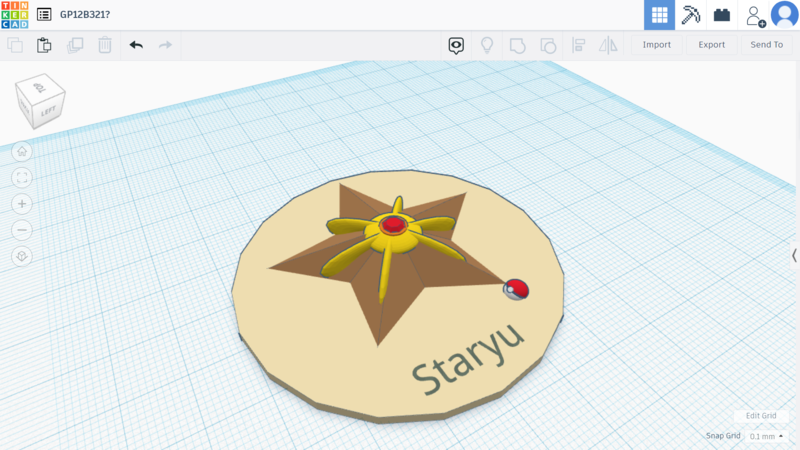Select the red gem in star center
Image resolution: width=800 pixels, height=450 pixels.
pyautogui.click(x=393, y=224)
